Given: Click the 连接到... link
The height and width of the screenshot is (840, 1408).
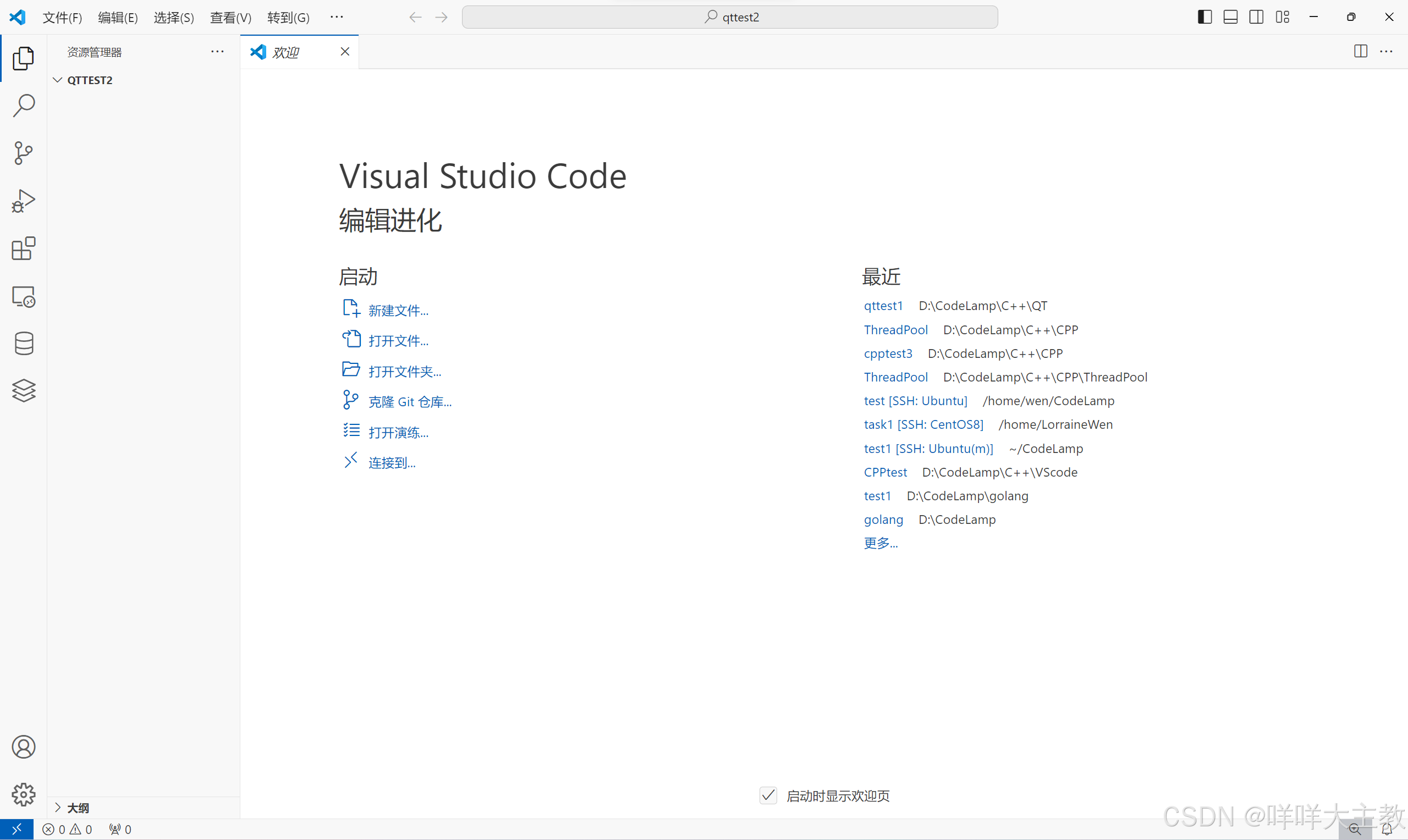Looking at the screenshot, I should [392, 463].
